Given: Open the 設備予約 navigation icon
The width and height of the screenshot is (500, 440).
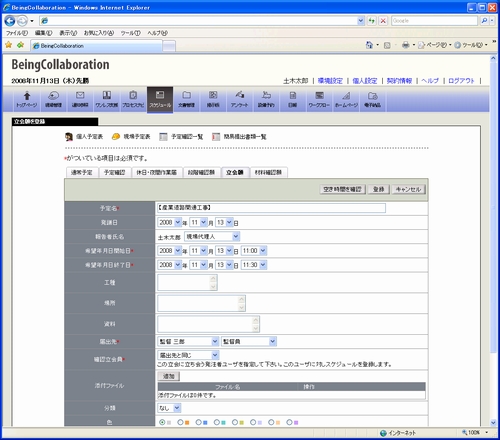Looking at the screenshot, I should pyautogui.click(x=266, y=99).
